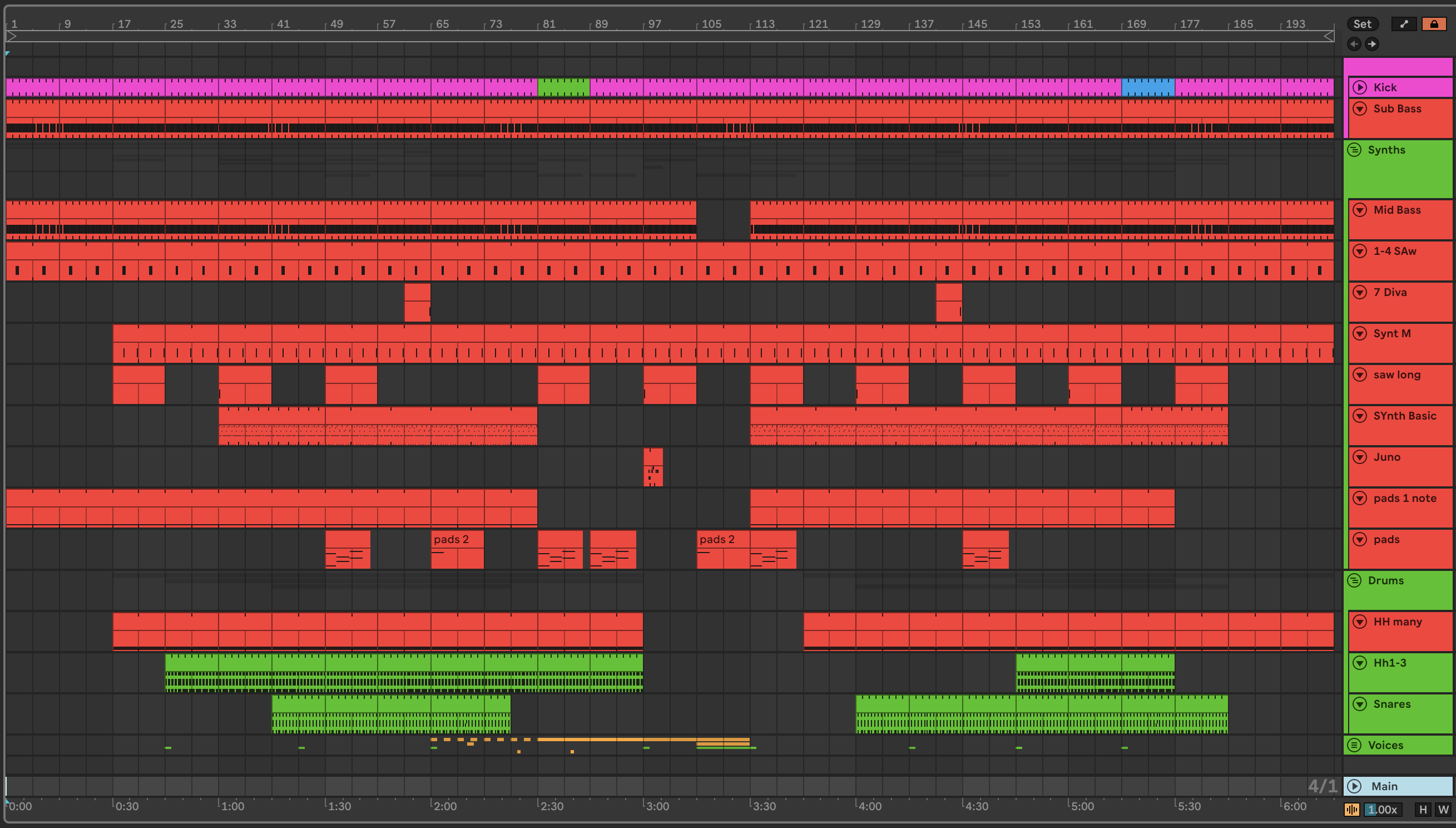Unfold the Voices group track icon
The width and height of the screenshot is (1456, 828).
pyautogui.click(x=1355, y=745)
